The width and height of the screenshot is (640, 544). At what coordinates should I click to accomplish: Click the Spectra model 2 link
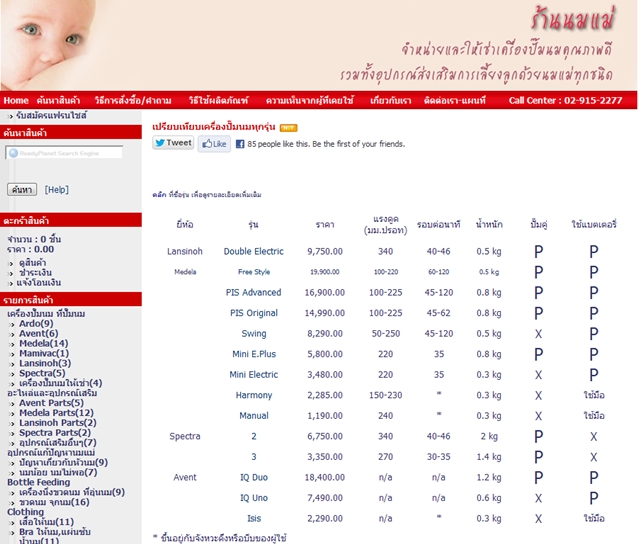pos(254,436)
